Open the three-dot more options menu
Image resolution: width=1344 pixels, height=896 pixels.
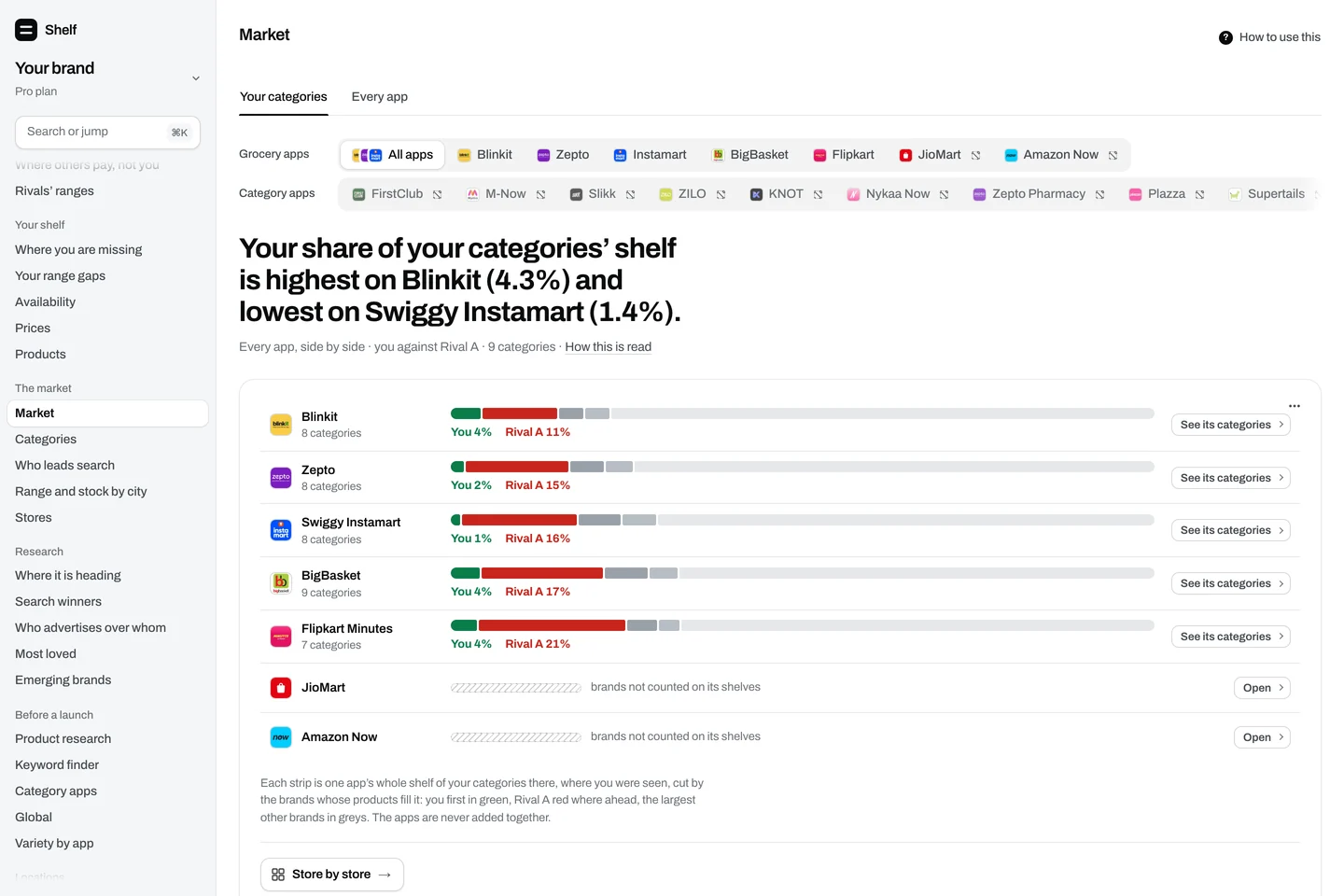click(1295, 406)
